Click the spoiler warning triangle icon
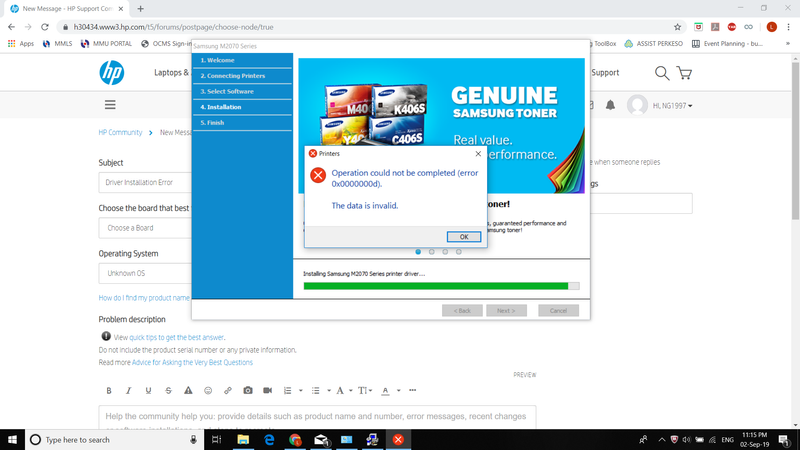 (x=188, y=391)
